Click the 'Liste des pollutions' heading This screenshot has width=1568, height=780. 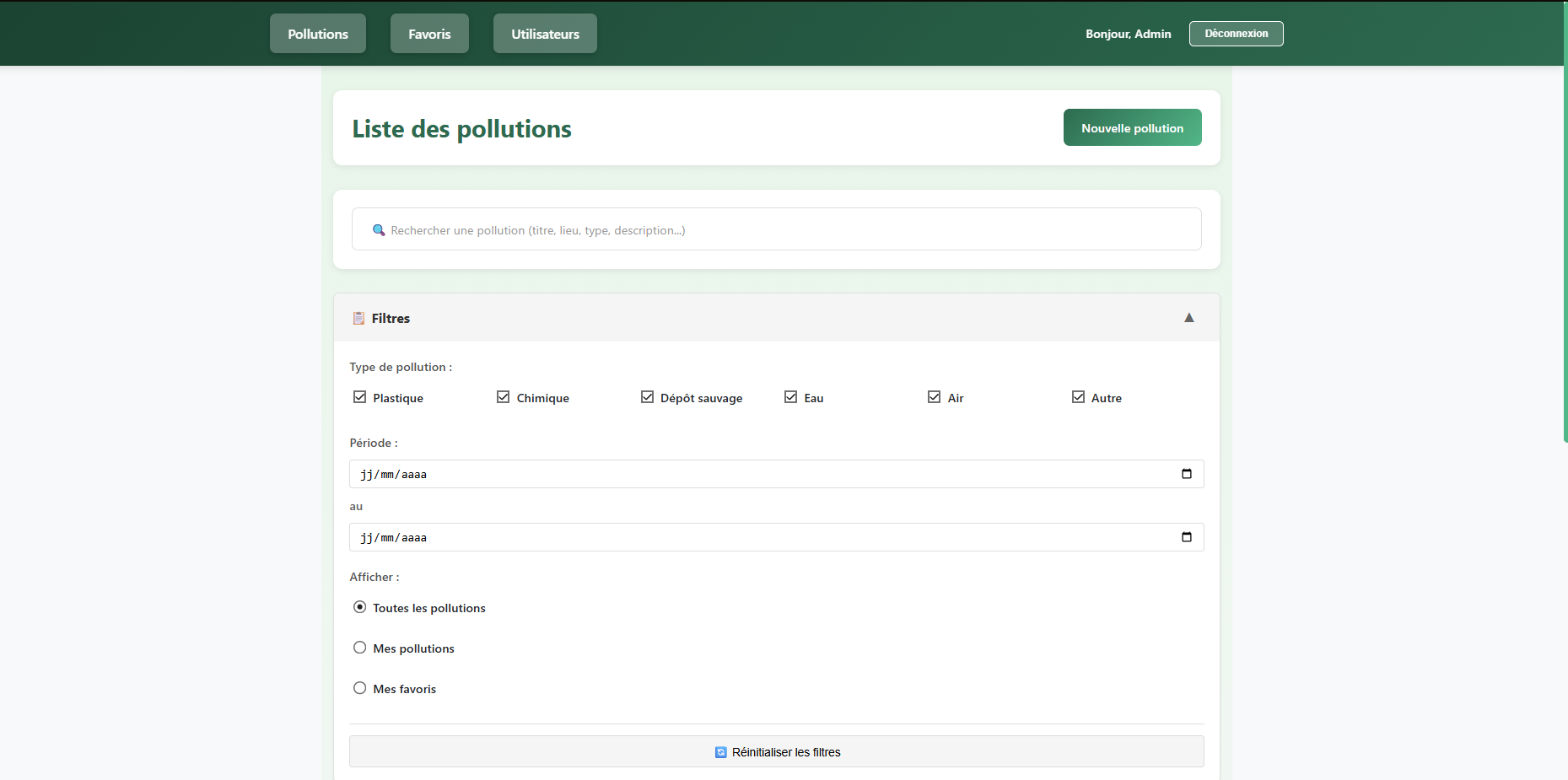click(461, 128)
